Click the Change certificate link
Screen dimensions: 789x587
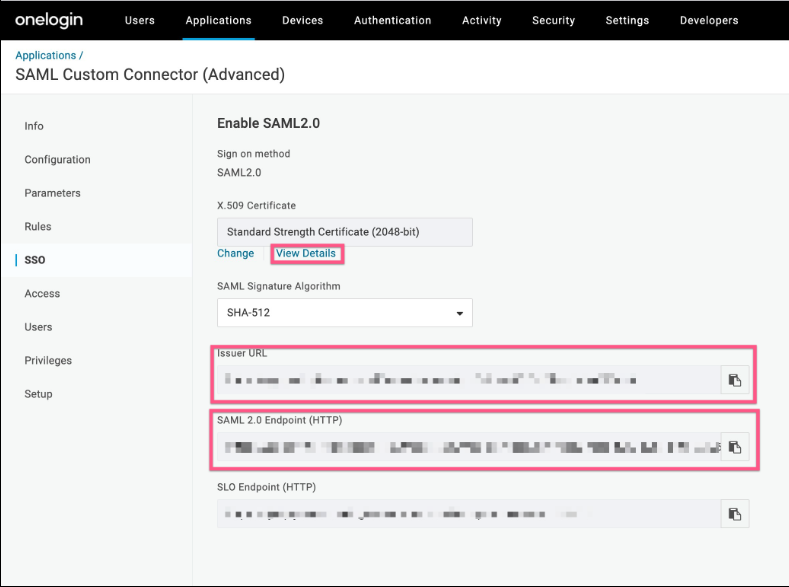pyautogui.click(x=236, y=254)
